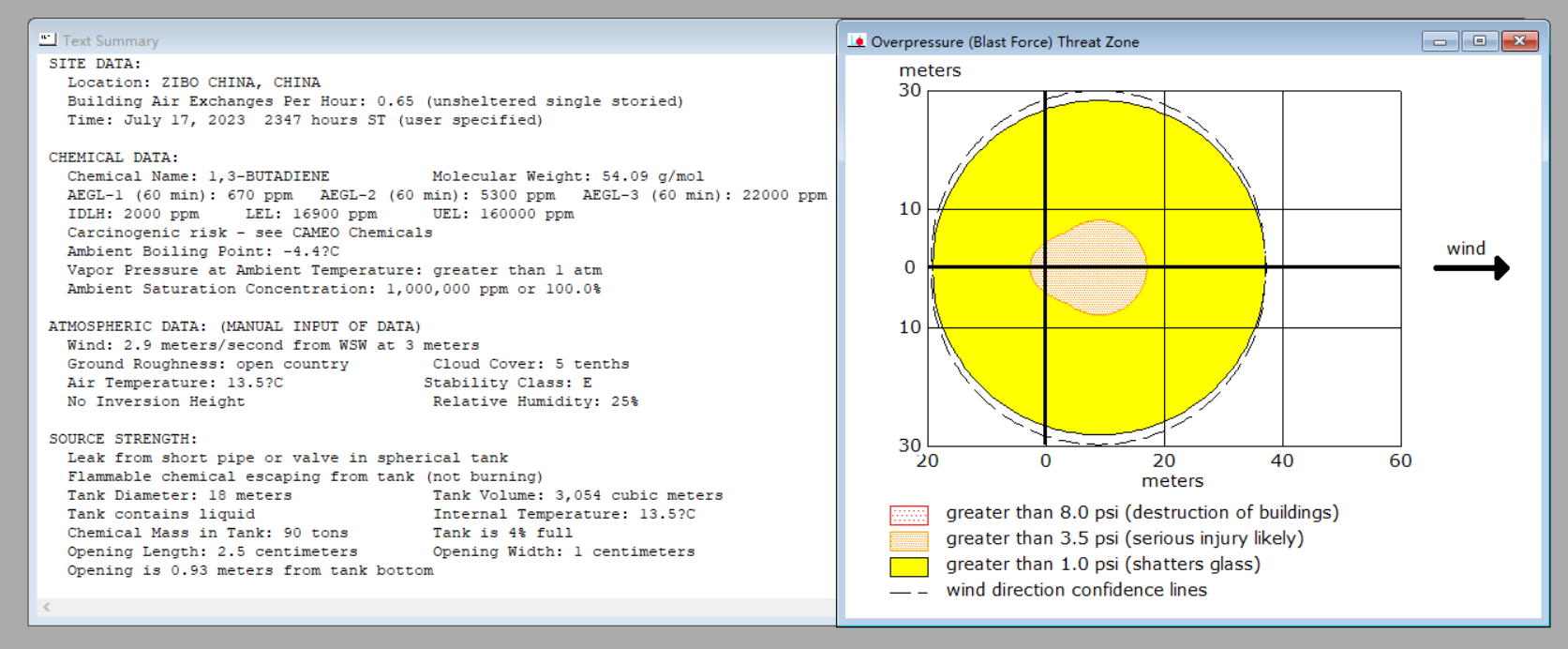Click the left arrow of horizontal scrollbar
The height and width of the screenshot is (649, 1568).
[x=46, y=607]
